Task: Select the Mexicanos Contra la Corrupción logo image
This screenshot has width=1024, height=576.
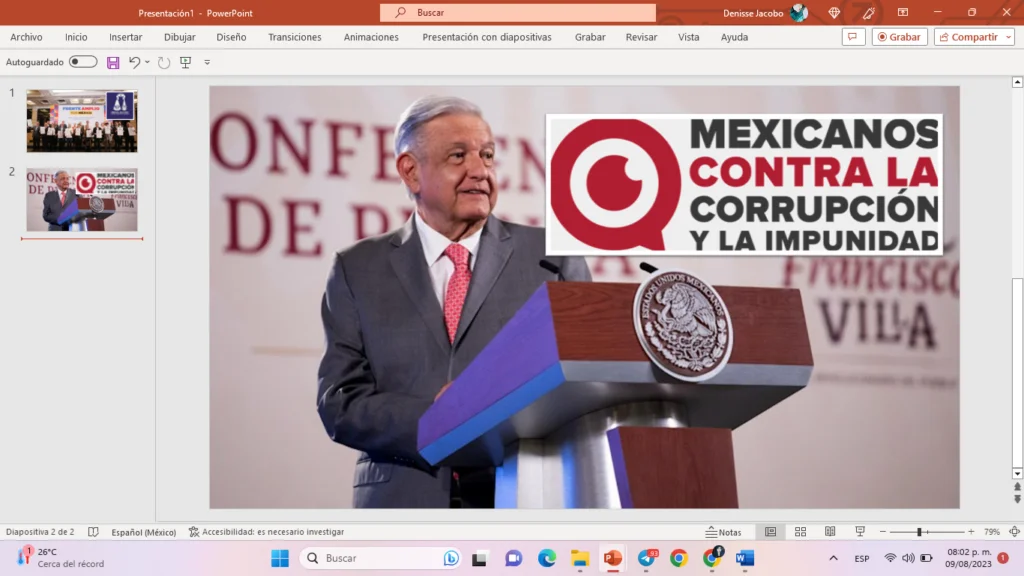Action: pos(744,184)
